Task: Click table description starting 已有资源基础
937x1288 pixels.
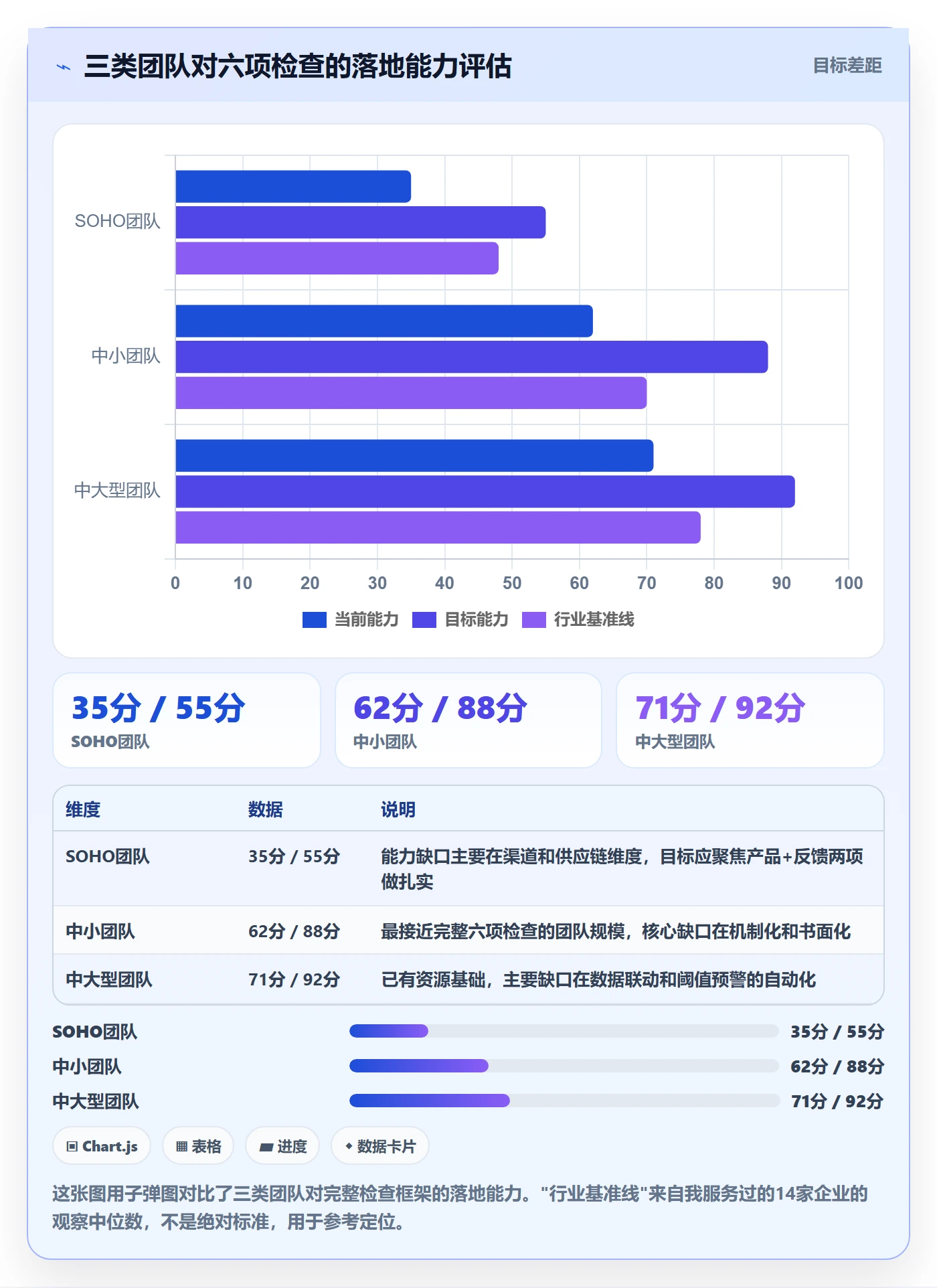Action: 598,979
